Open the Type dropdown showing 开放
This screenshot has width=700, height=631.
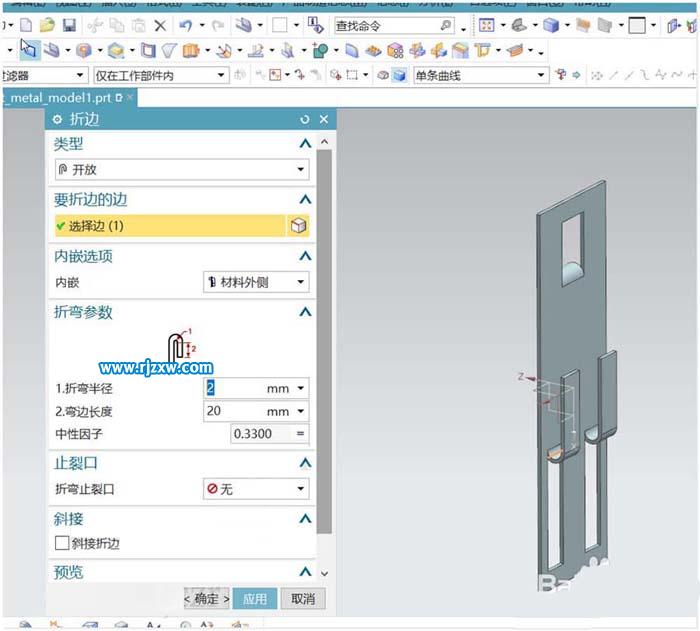182,170
